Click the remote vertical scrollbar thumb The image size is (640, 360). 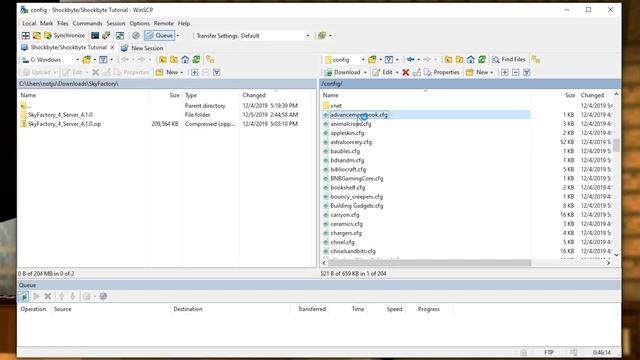(x=616, y=145)
